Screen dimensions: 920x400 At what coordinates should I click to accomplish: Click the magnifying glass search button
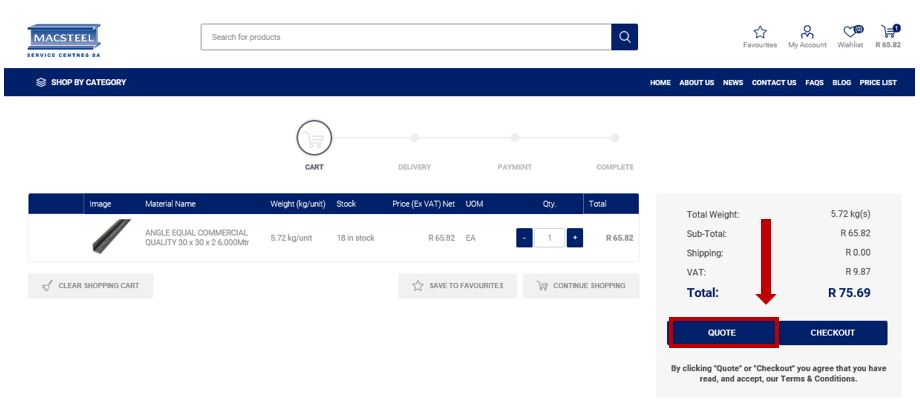coord(624,37)
